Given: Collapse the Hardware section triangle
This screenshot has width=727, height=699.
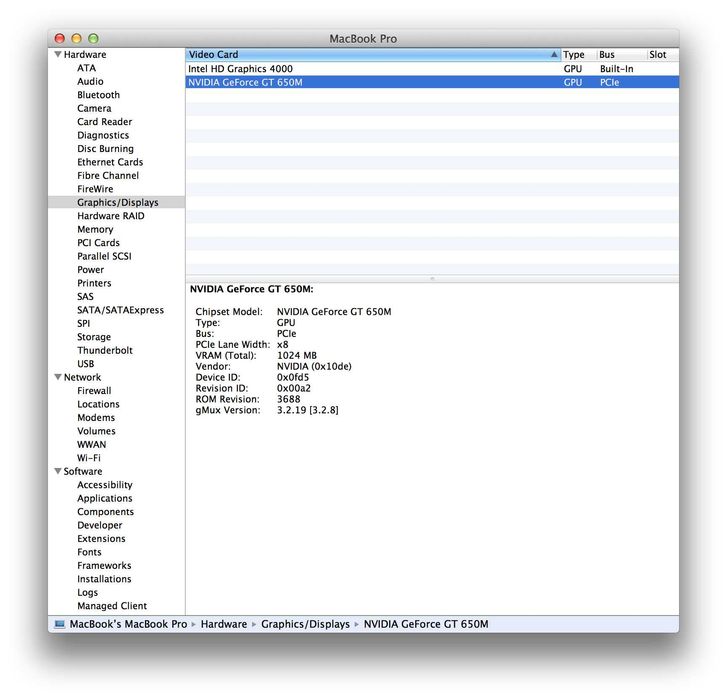Looking at the screenshot, I should tap(58, 54).
